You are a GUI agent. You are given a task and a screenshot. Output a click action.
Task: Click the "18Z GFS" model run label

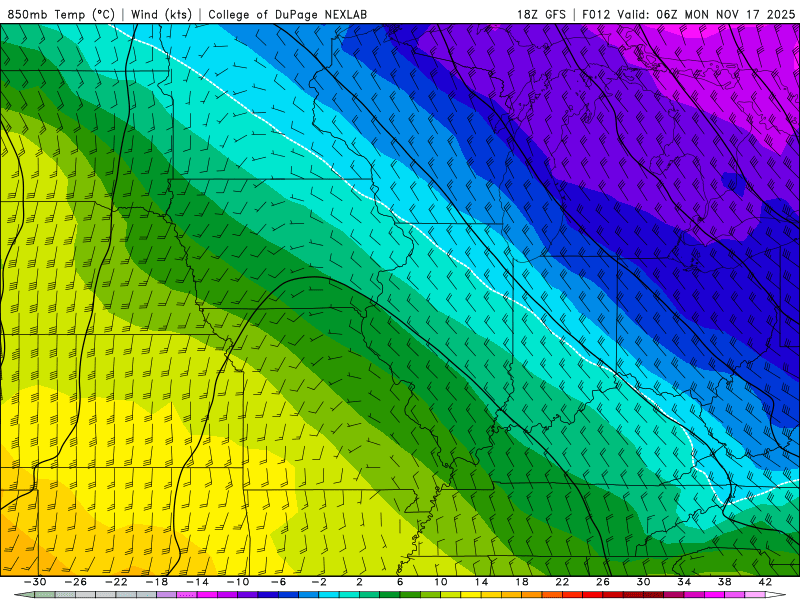click(541, 14)
